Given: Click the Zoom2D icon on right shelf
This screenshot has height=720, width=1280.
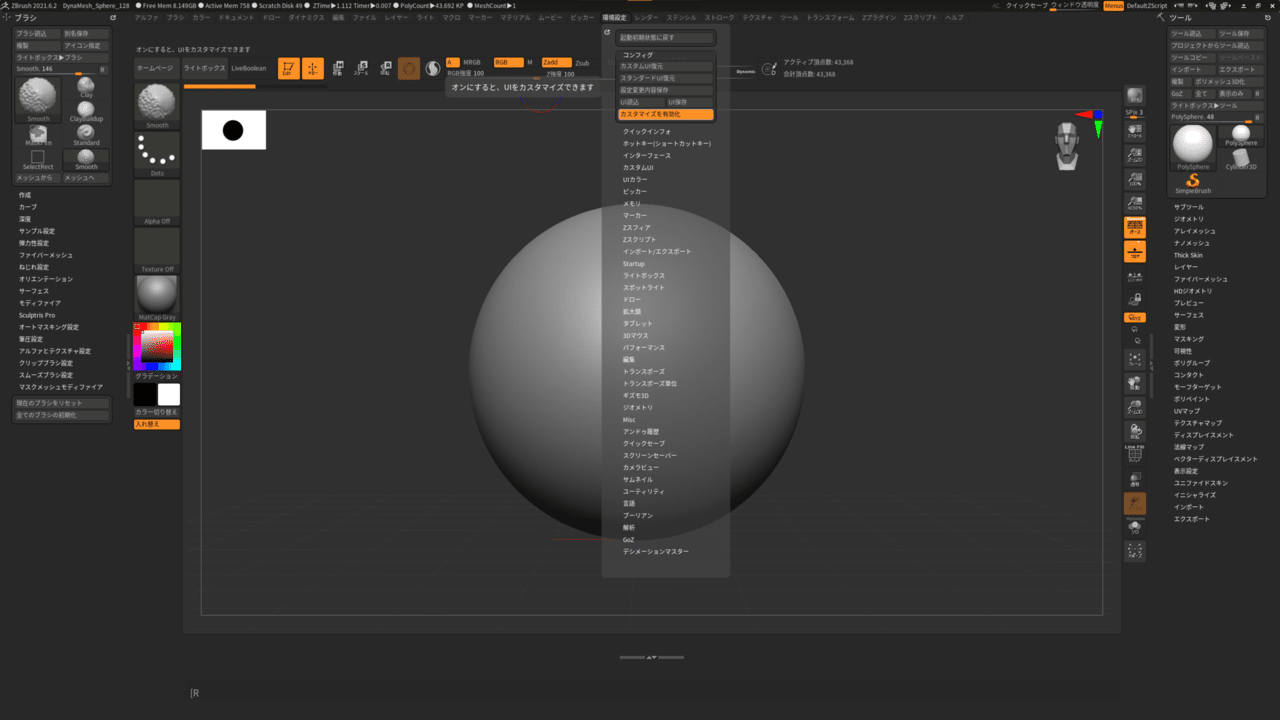Looking at the screenshot, I should pos(1135,156).
